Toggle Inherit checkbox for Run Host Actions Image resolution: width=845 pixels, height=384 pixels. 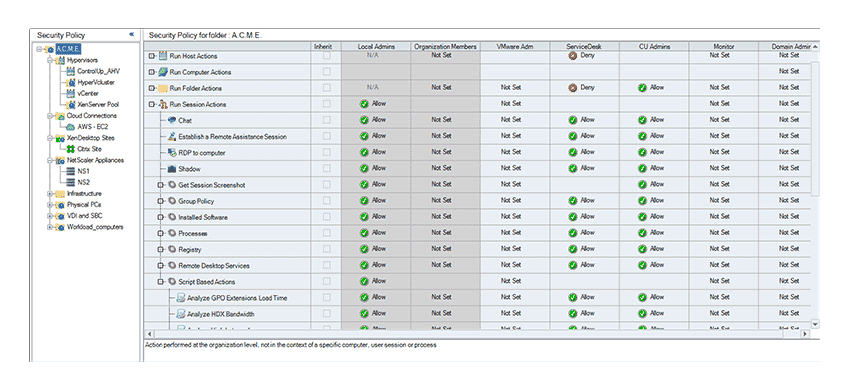(x=327, y=55)
